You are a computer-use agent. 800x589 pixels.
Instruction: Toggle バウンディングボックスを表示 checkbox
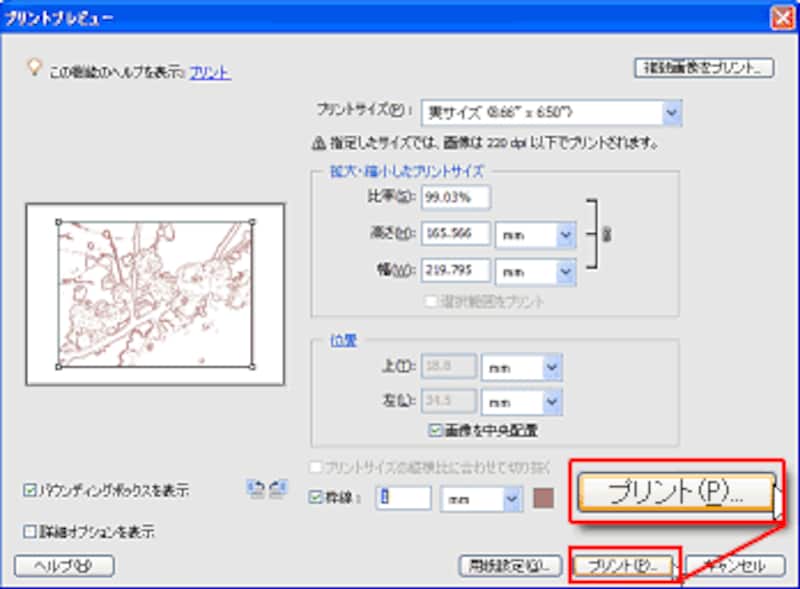[x=29, y=491]
